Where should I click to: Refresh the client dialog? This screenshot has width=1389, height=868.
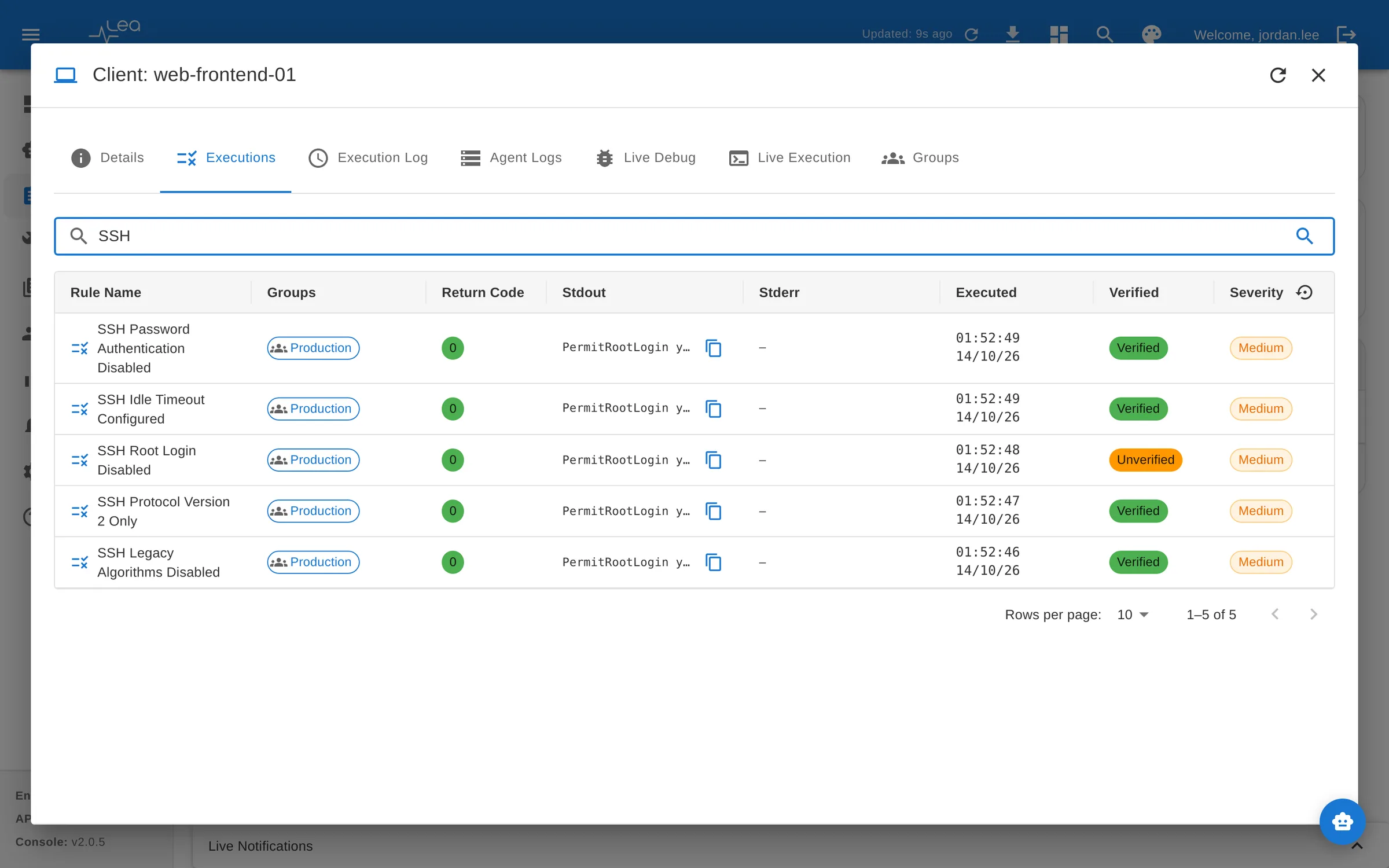1278,75
